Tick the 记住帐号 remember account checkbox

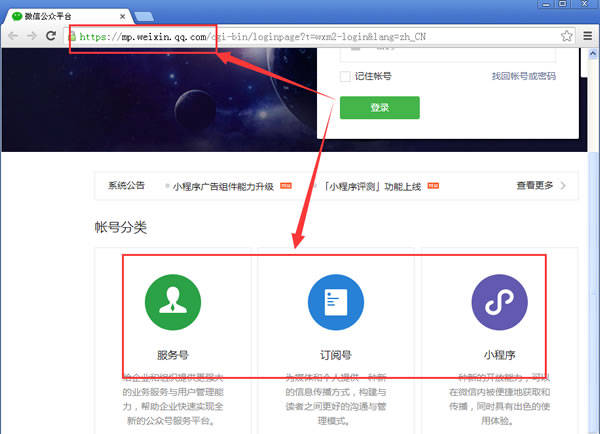[345, 76]
